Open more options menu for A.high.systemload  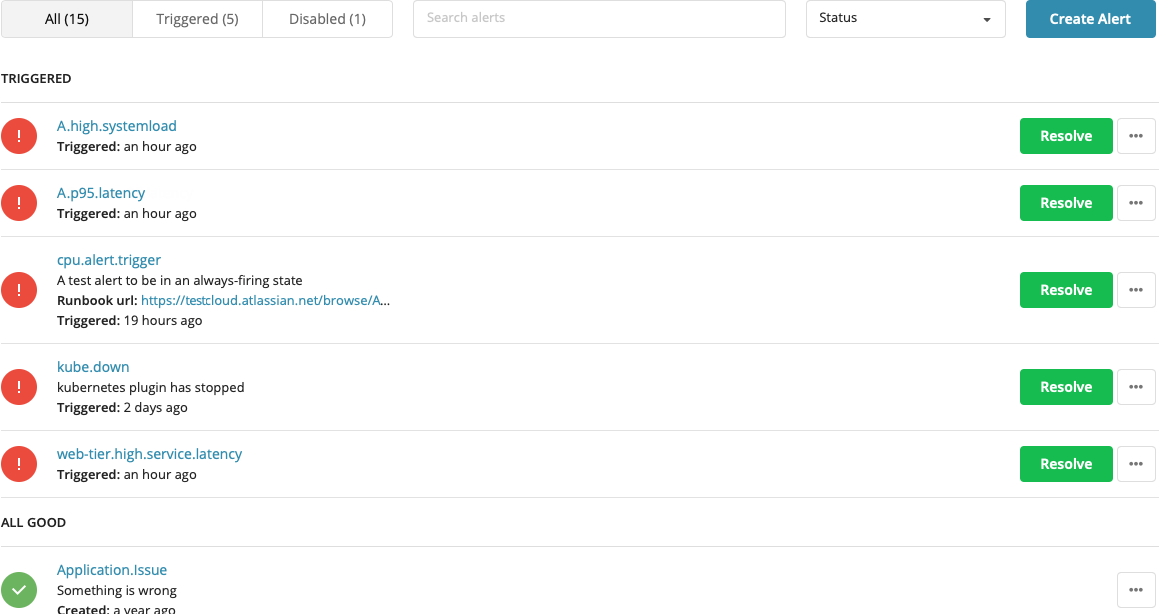(1135, 136)
